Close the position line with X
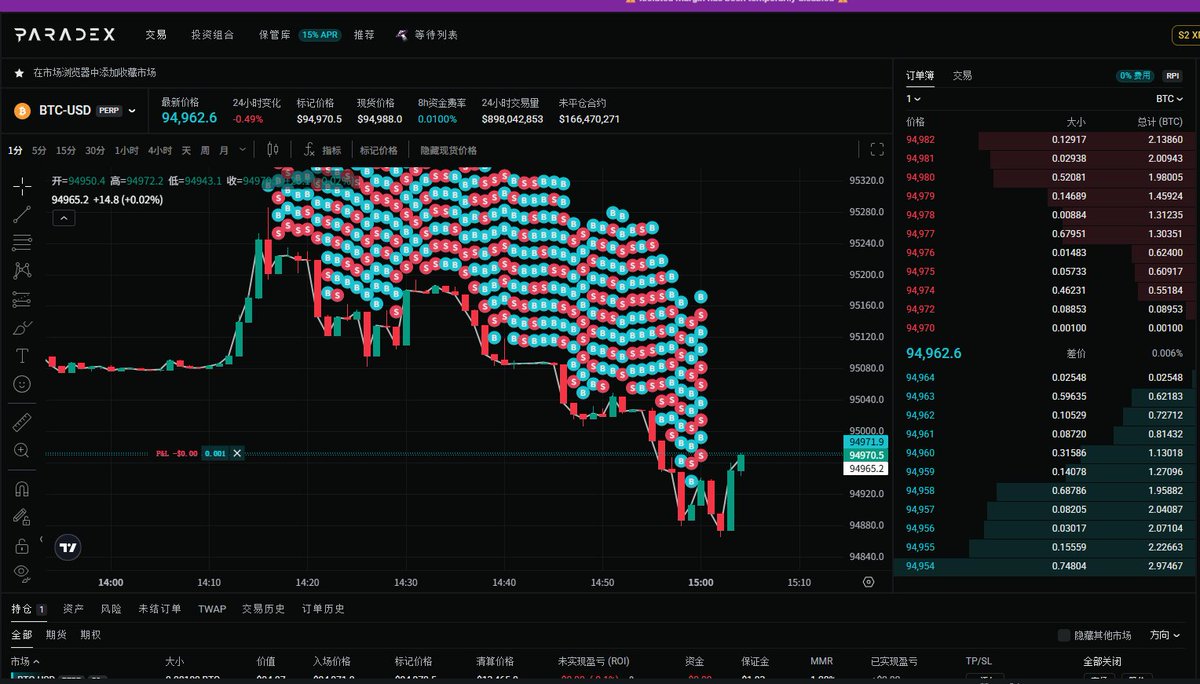The height and width of the screenshot is (684, 1200). click(x=237, y=454)
